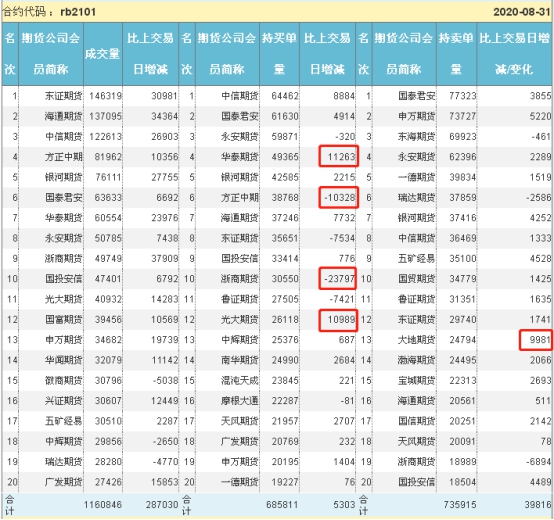Viewport: 554px width, 520px height.
Task: Click 华闻期货 in rank 14 row
Action: [64, 360]
